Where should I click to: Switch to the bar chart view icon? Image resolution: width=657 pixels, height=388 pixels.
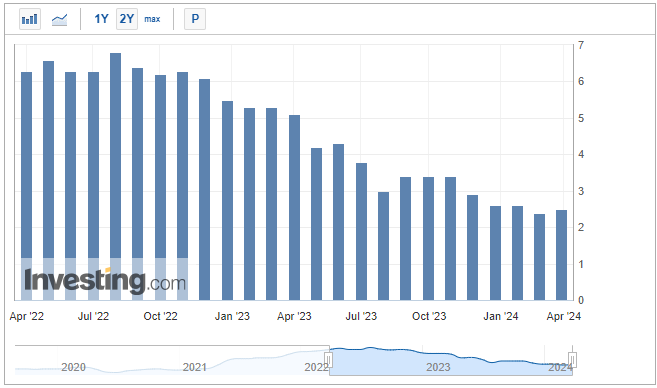pyautogui.click(x=30, y=19)
